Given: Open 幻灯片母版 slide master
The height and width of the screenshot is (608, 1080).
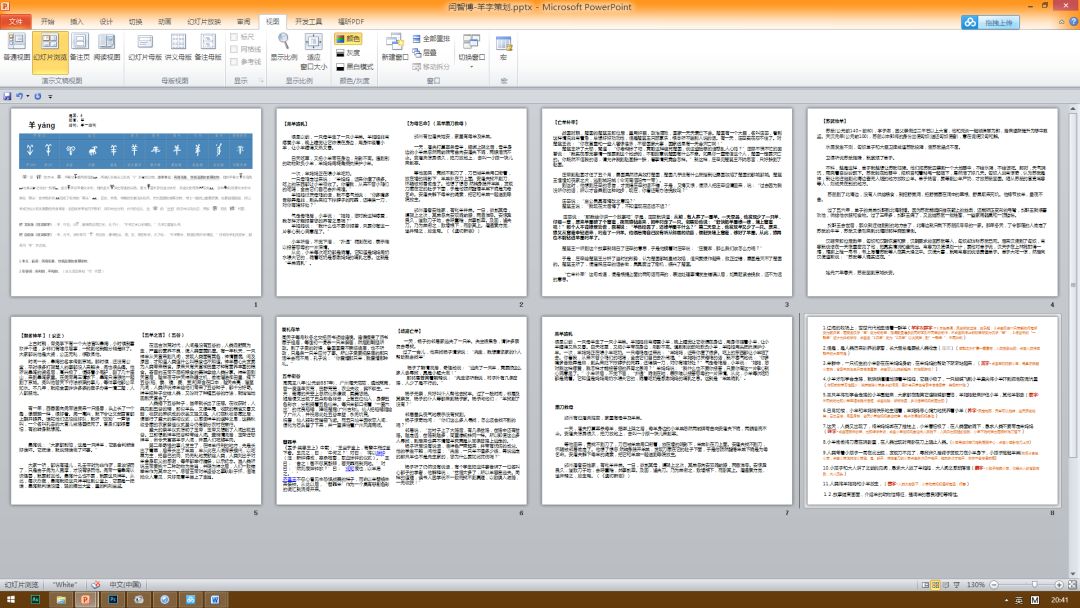Looking at the screenshot, I should click(144, 47).
